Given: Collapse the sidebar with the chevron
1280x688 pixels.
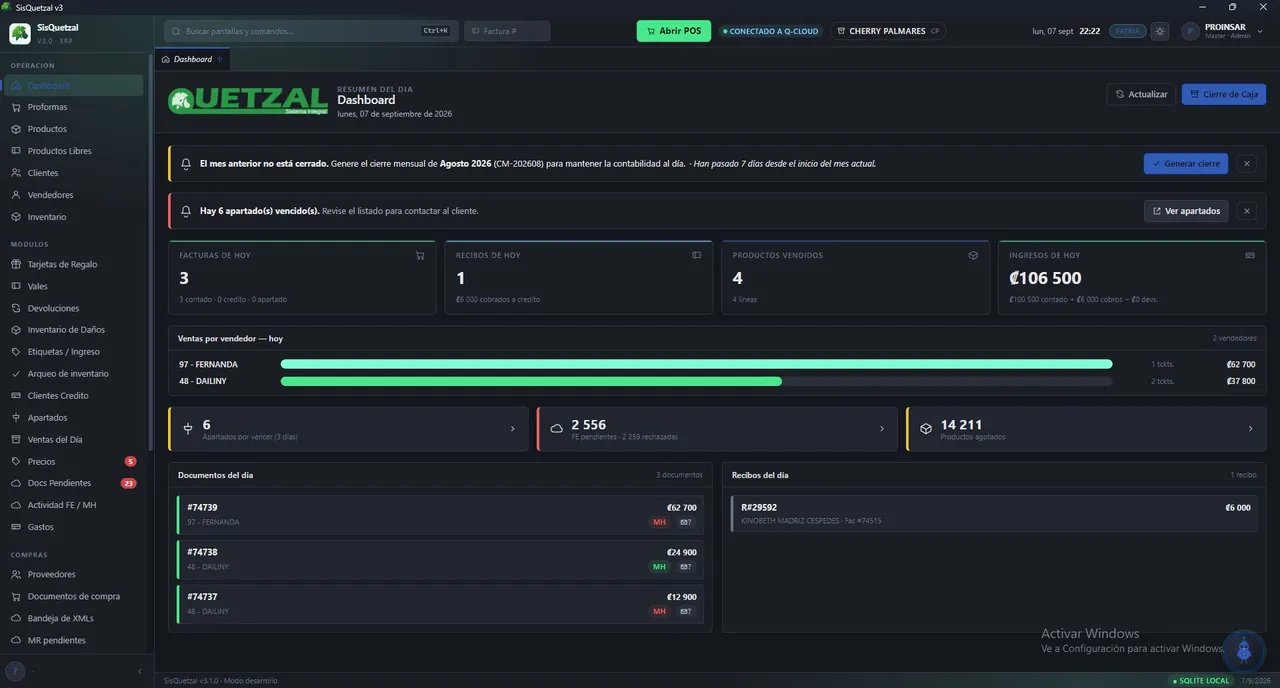Looking at the screenshot, I should (140, 671).
